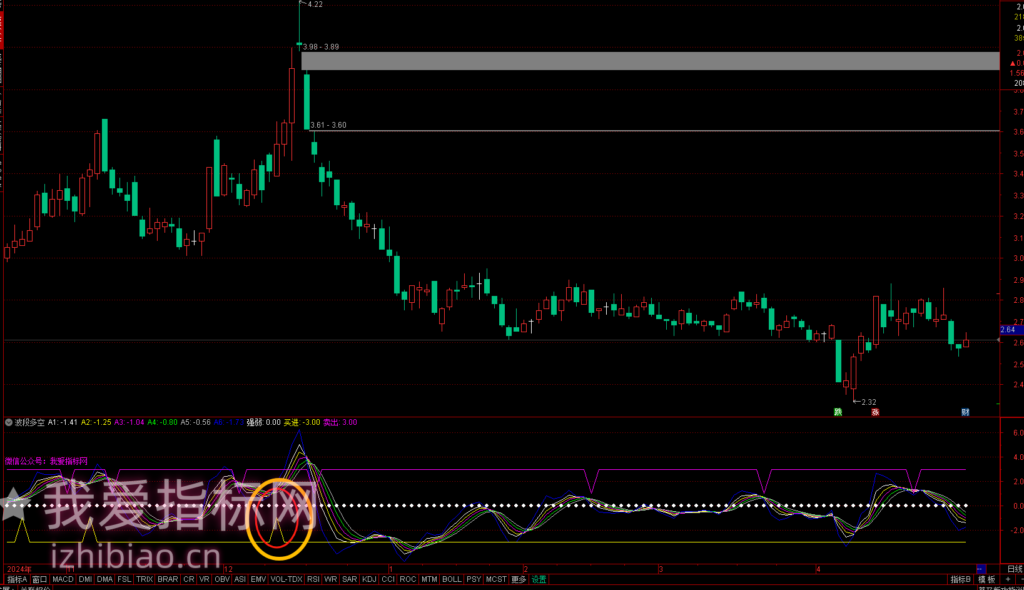Choose the RSI indicator tab

click(313, 580)
